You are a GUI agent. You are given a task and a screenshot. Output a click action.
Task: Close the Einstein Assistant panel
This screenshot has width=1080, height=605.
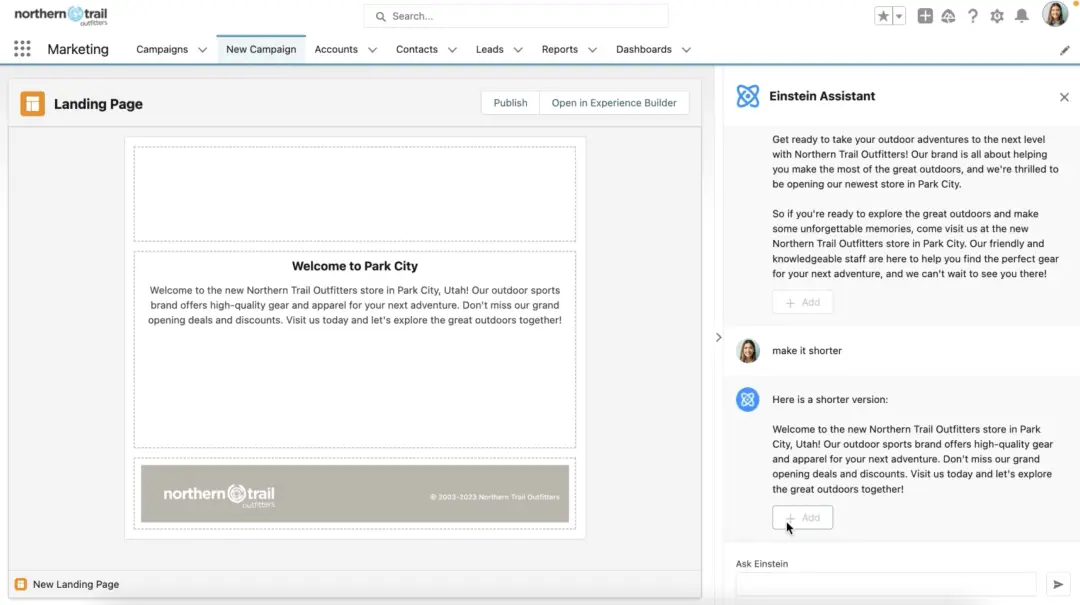(1064, 97)
